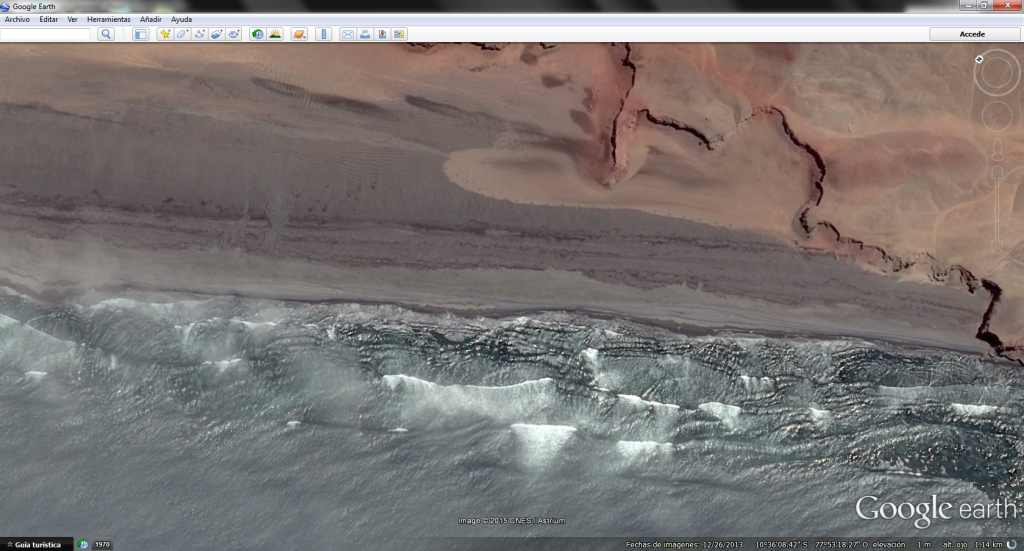The height and width of the screenshot is (551, 1024).
Task: Focus the search input field
Action: coord(45,34)
